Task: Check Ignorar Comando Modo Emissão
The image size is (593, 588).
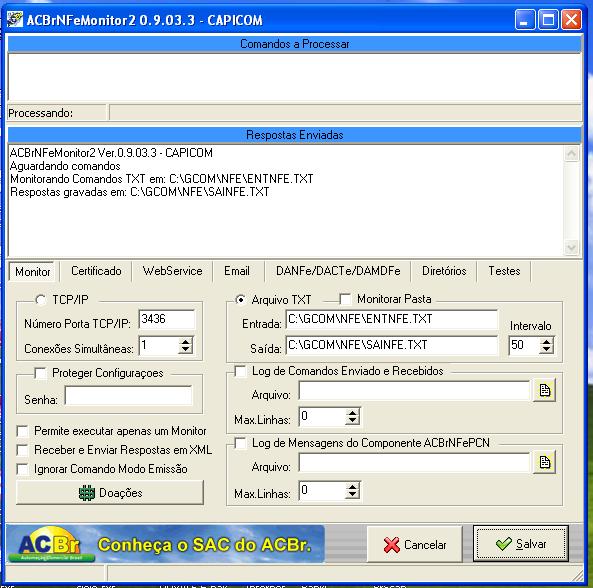Action: pos(22,469)
